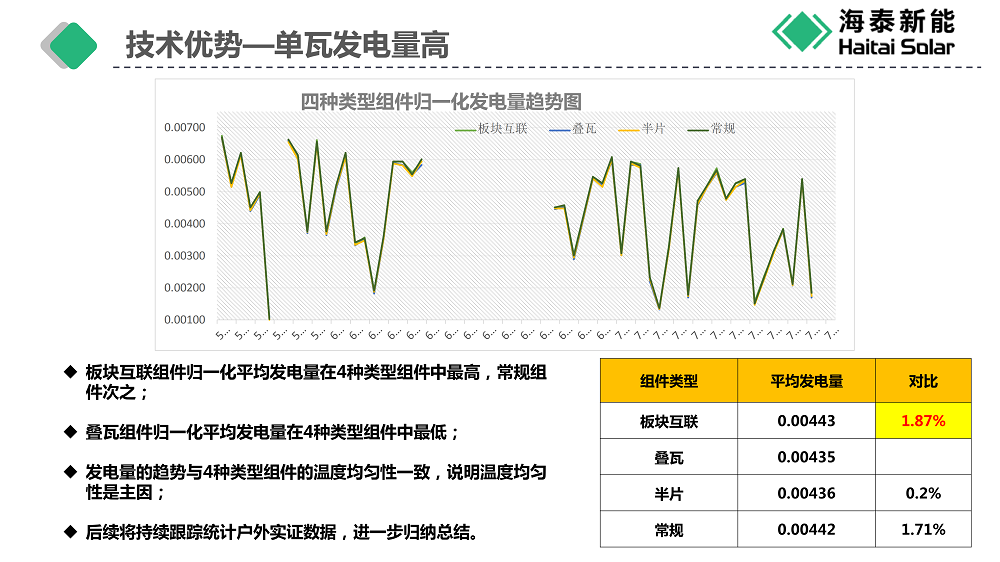Click the chart title 四种类型组件归一化发电量趋势图
This screenshot has width=1000, height=562.
(441, 101)
